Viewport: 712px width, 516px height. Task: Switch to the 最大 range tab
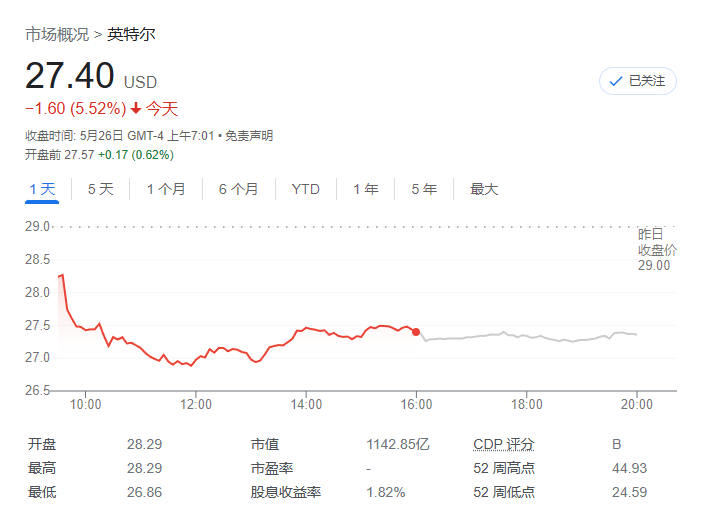(484, 189)
